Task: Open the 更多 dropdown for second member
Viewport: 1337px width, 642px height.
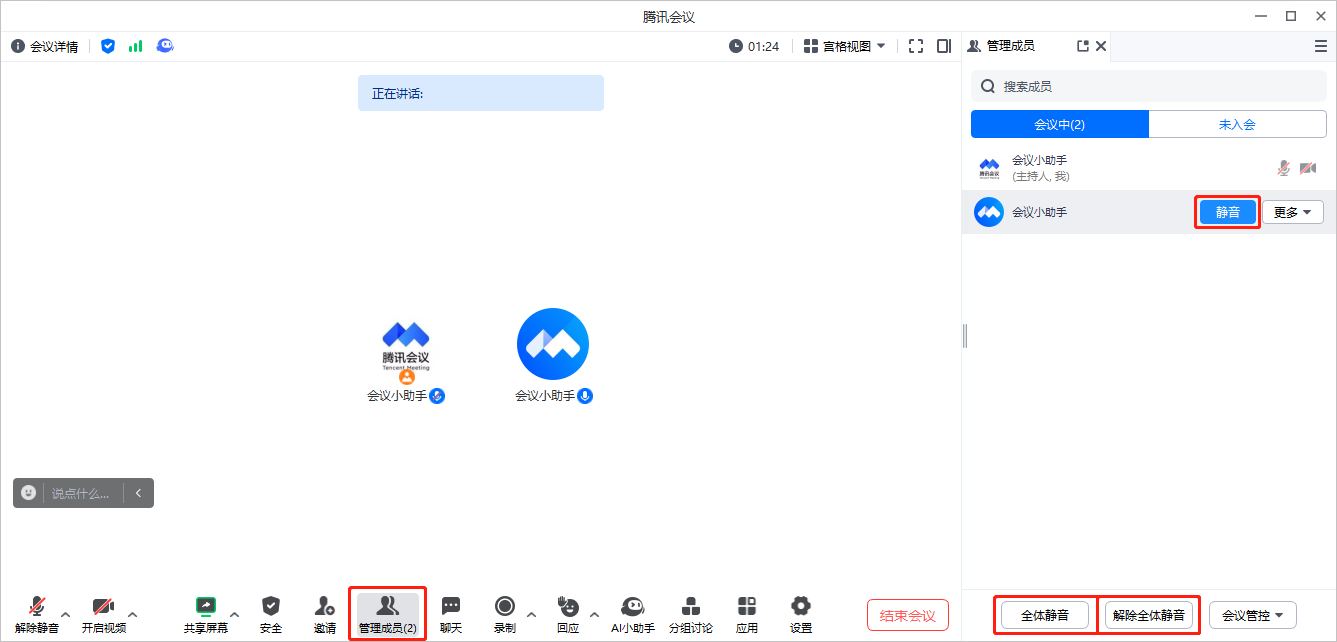Action: (1292, 212)
